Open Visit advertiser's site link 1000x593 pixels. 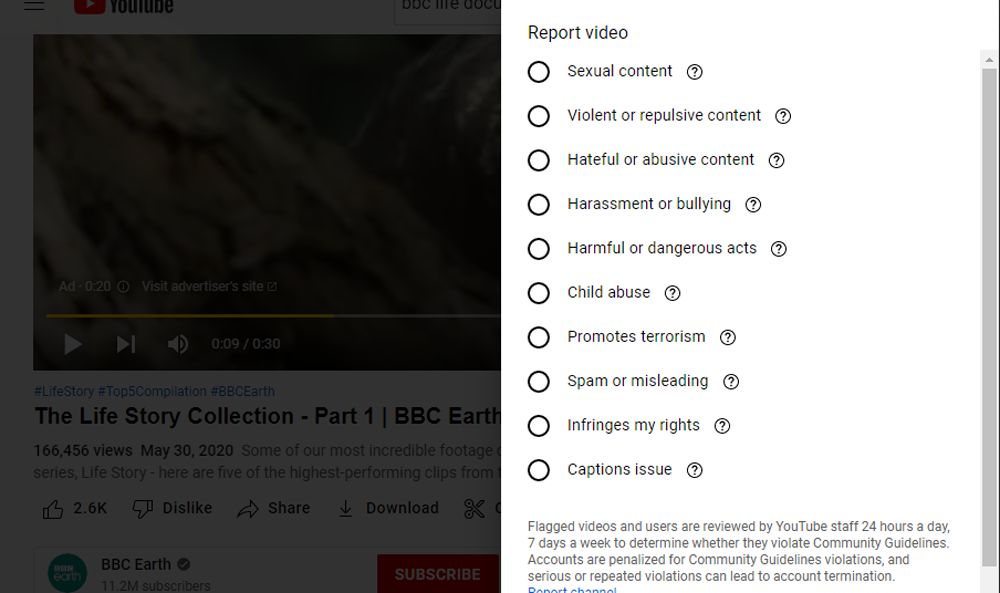(x=209, y=286)
